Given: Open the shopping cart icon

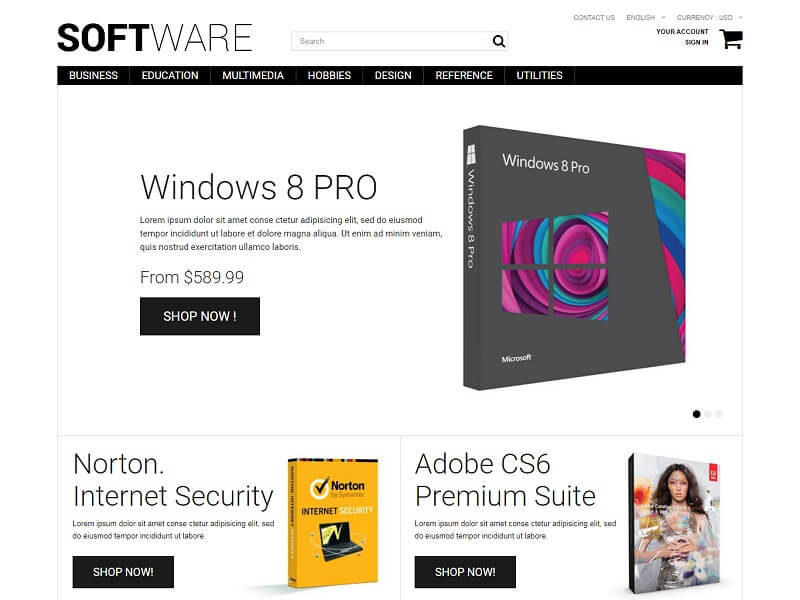Looking at the screenshot, I should point(731,39).
